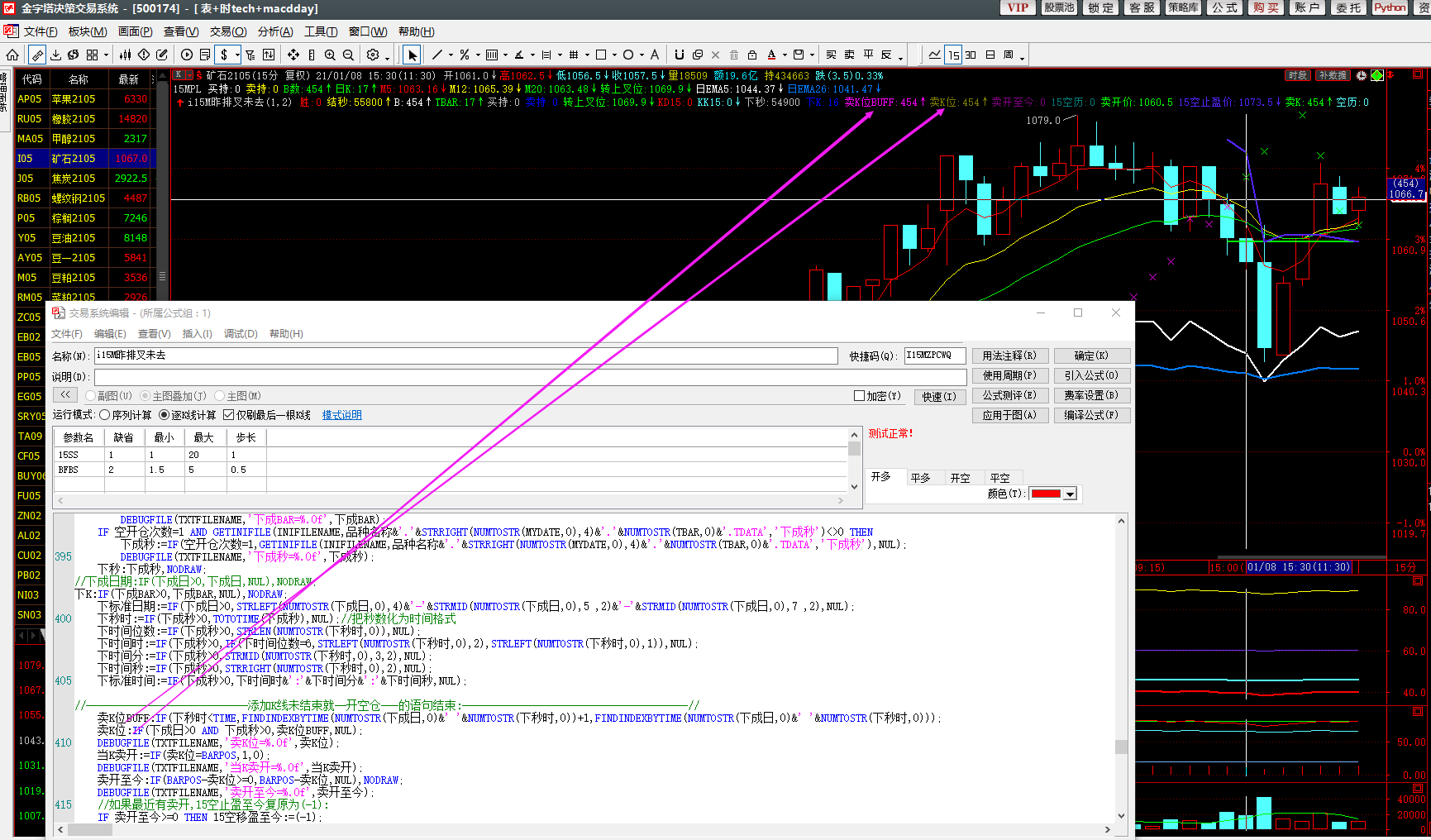Switch chart to daily 日 period

[x=990, y=55]
